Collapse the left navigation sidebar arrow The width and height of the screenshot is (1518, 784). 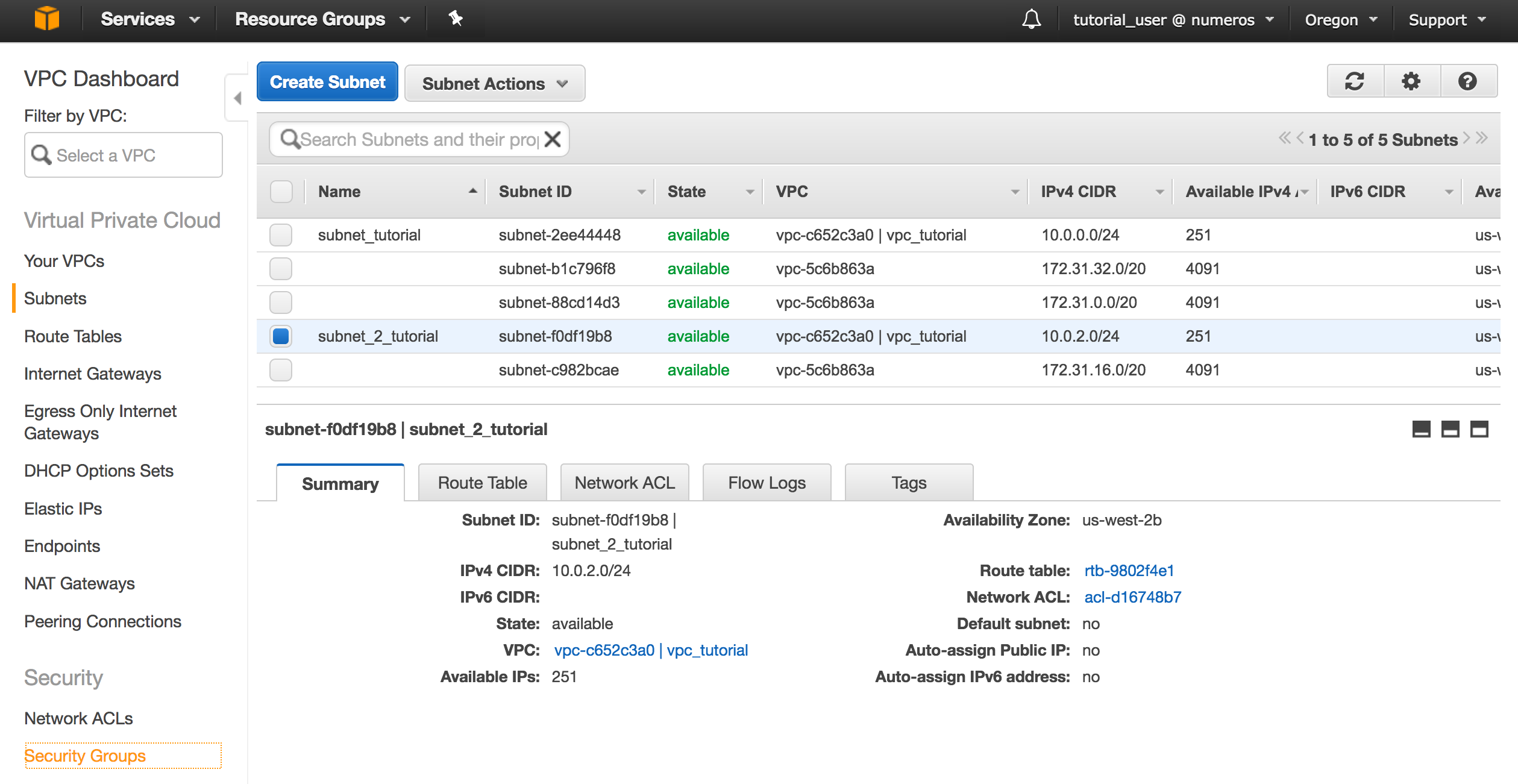(x=237, y=98)
